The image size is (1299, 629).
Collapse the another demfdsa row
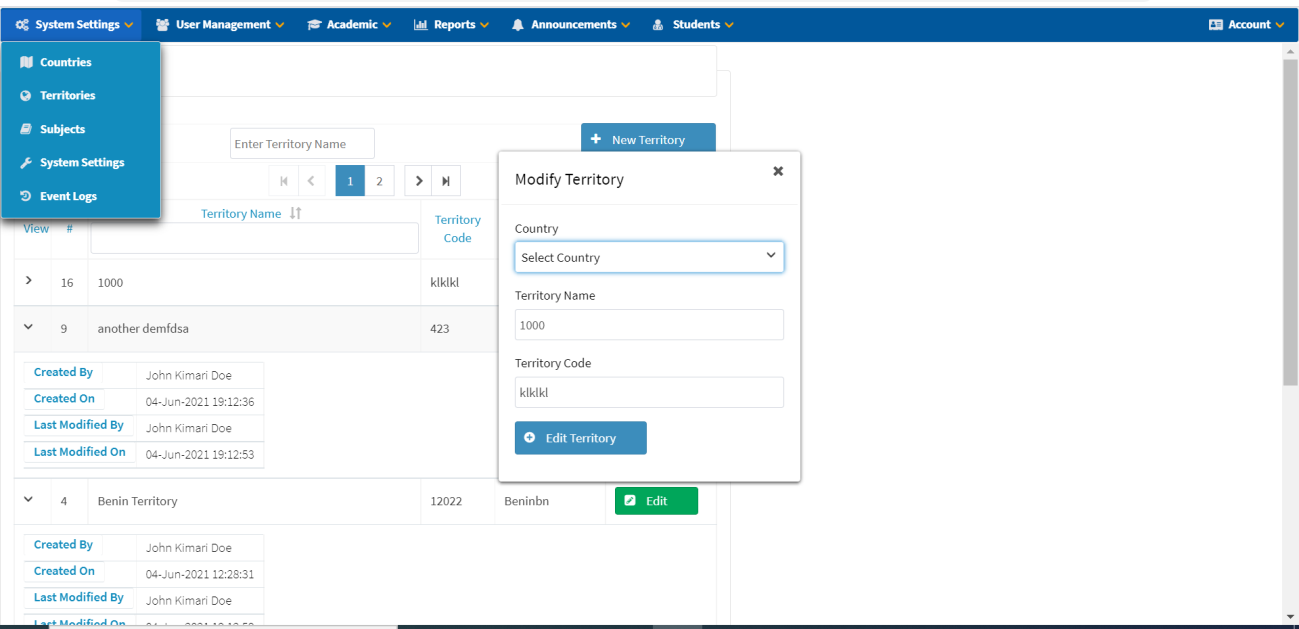tap(29, 328)
